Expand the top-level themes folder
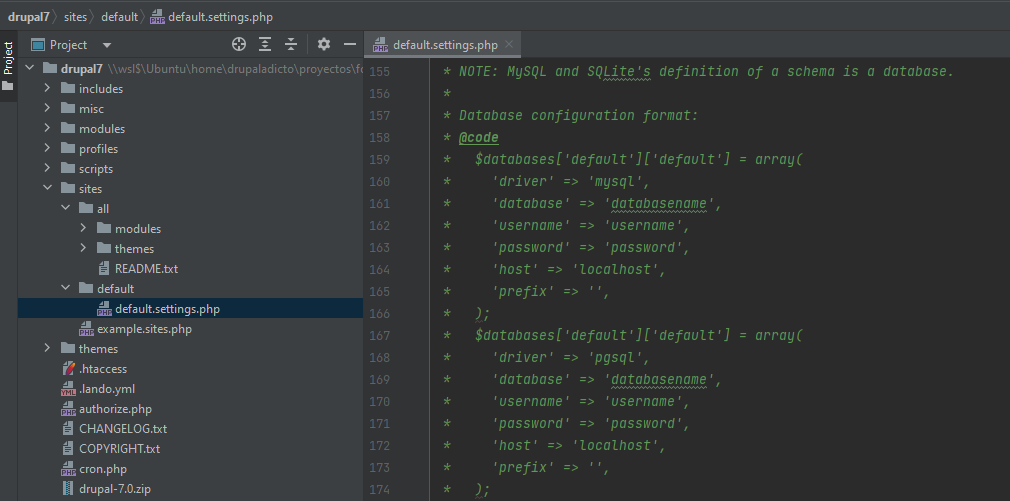 (47, 348)
